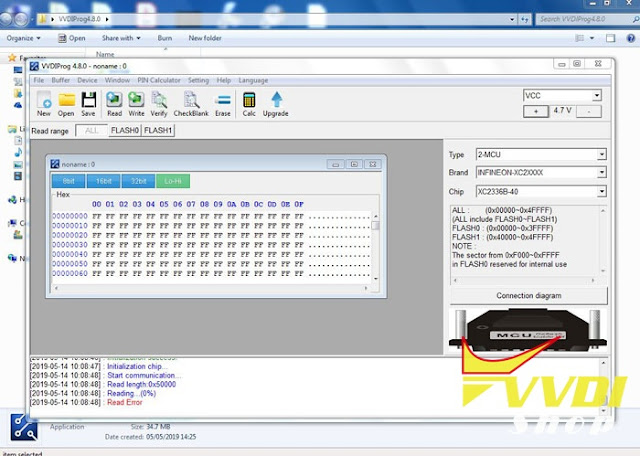Click Explorer's help question mark icon
Viewport: 640px width, 456px height.
point(631,38)
